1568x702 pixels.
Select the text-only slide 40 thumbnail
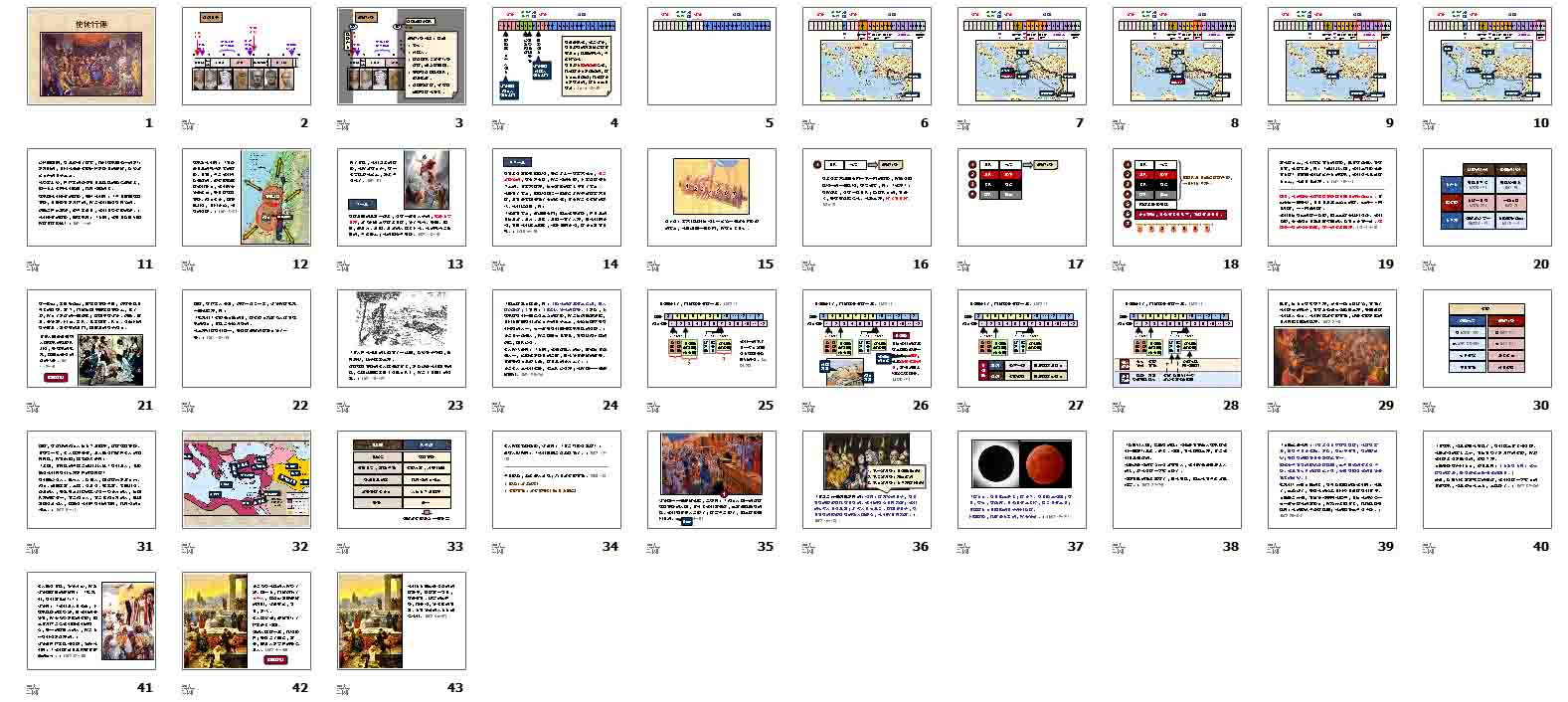(x=1487, y=480)
